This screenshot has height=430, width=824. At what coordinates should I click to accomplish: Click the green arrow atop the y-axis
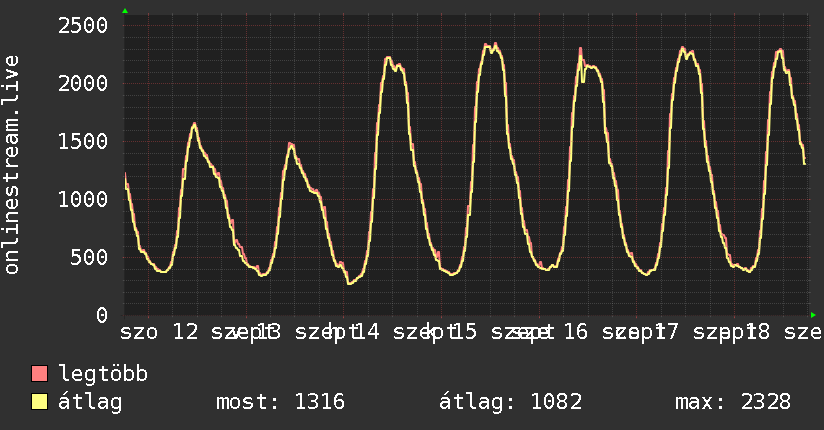[x=125, y=11]
